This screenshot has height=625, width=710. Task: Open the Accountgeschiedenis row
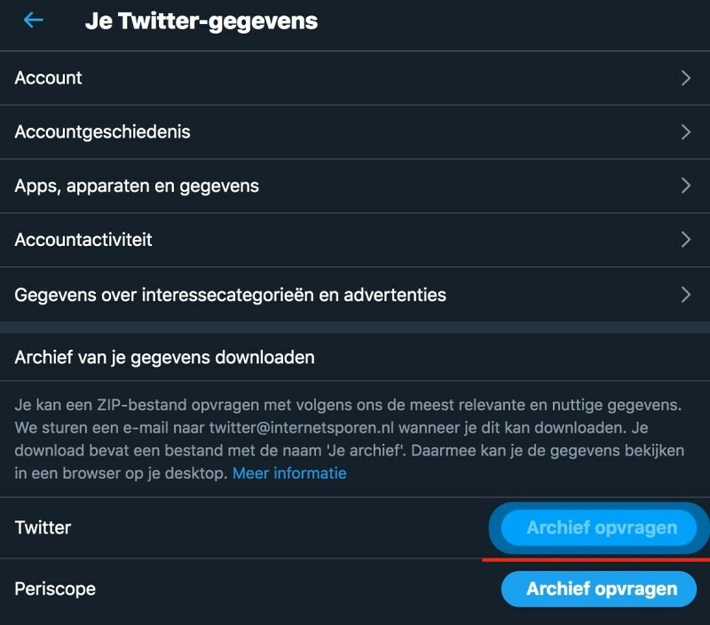click(355, 132)
